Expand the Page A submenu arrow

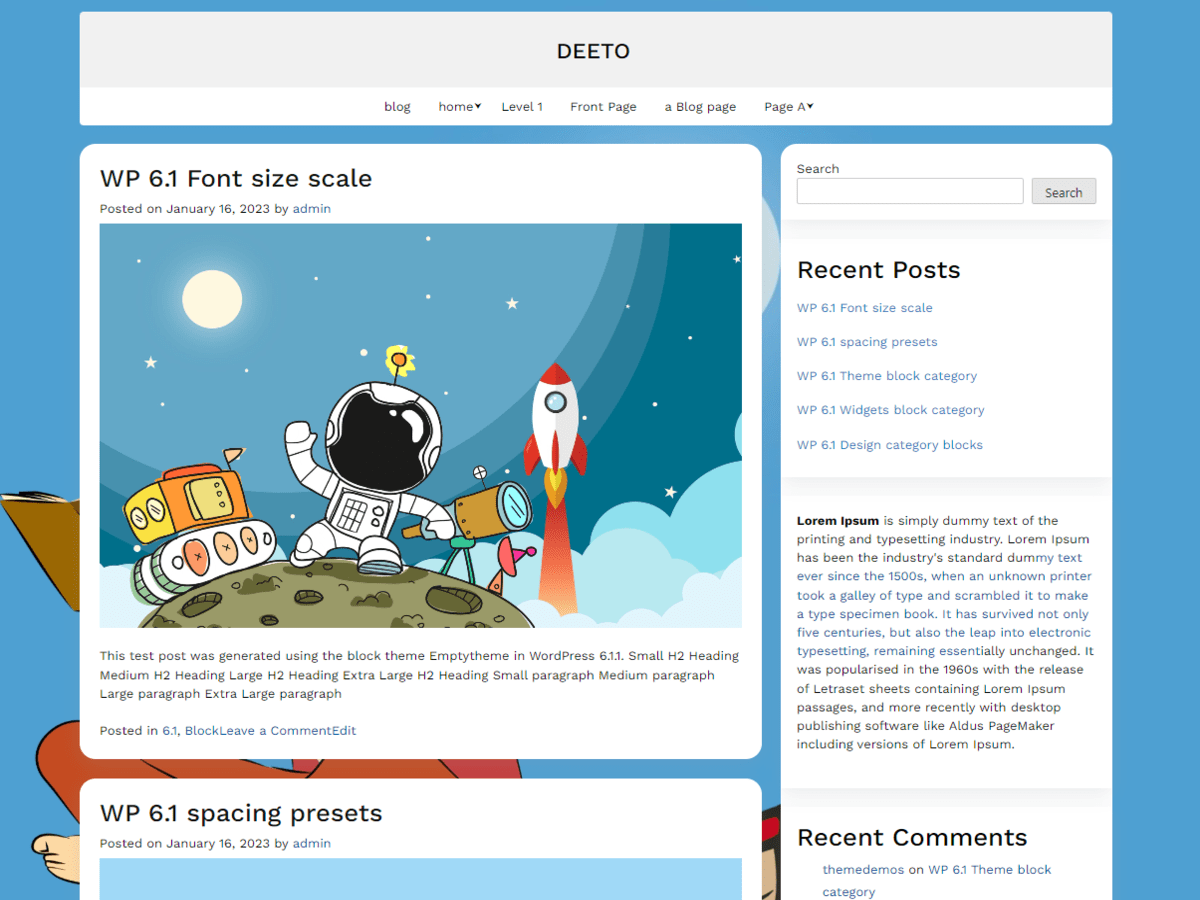(x=810, y=106)
